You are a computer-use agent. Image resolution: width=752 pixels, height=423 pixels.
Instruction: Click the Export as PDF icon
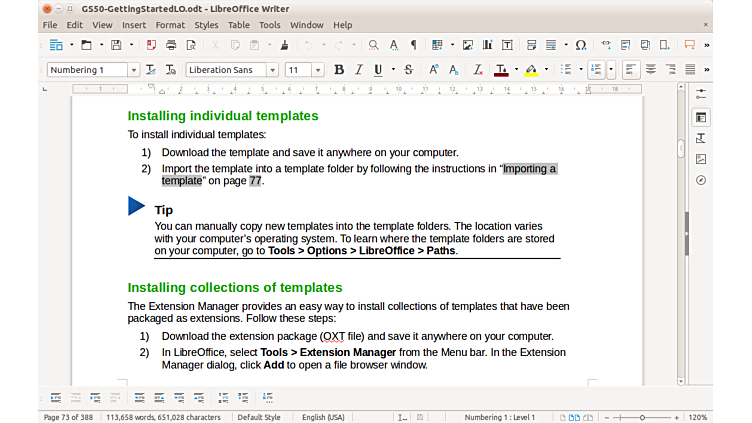tap(151, 45)
